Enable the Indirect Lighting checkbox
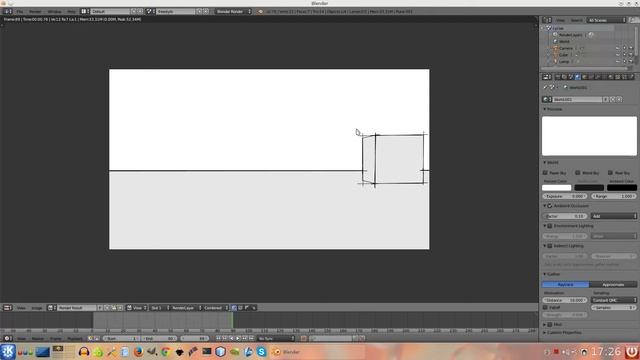 (x=549, y=246)
